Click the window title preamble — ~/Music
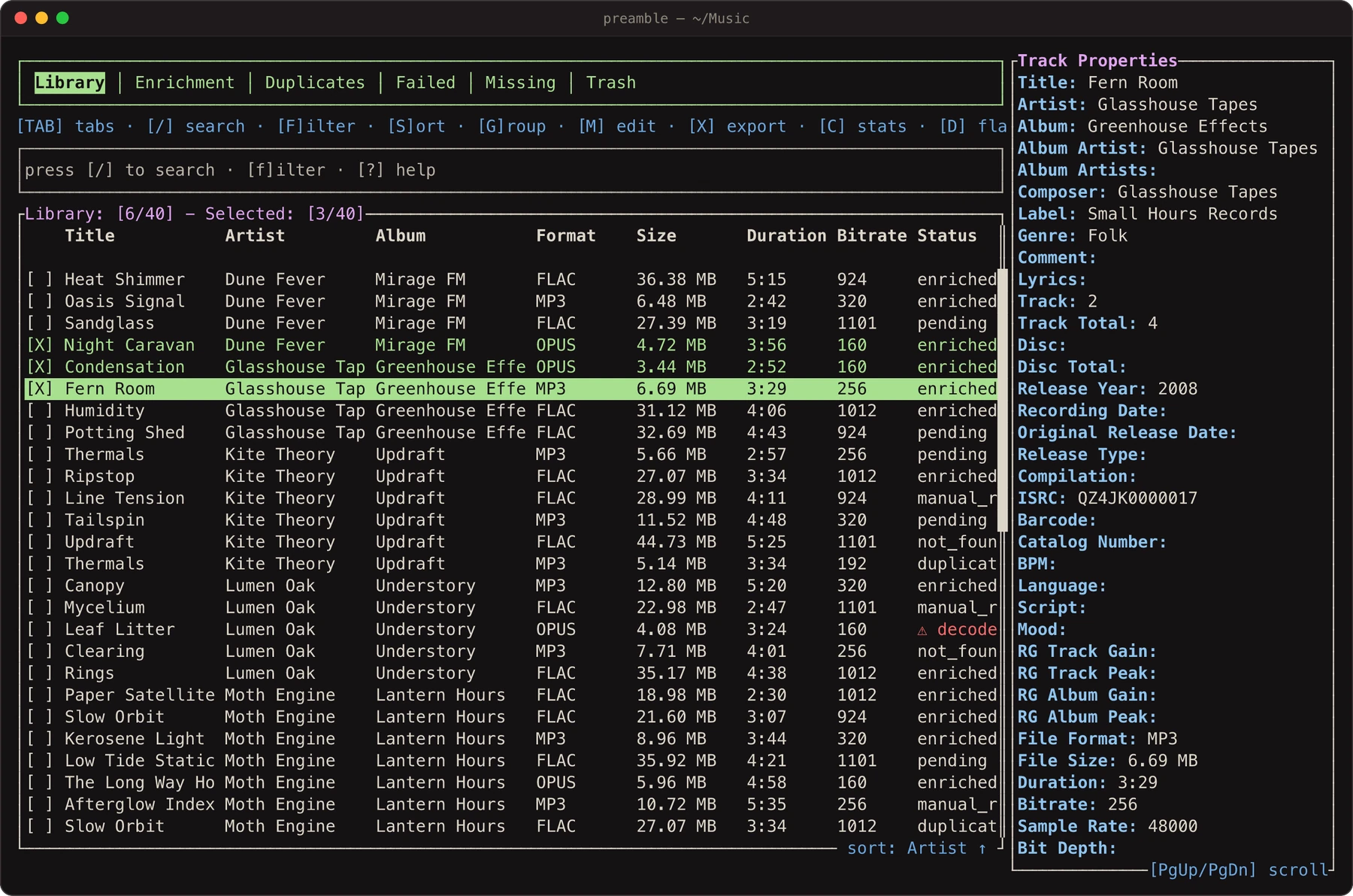 (676, 19)
